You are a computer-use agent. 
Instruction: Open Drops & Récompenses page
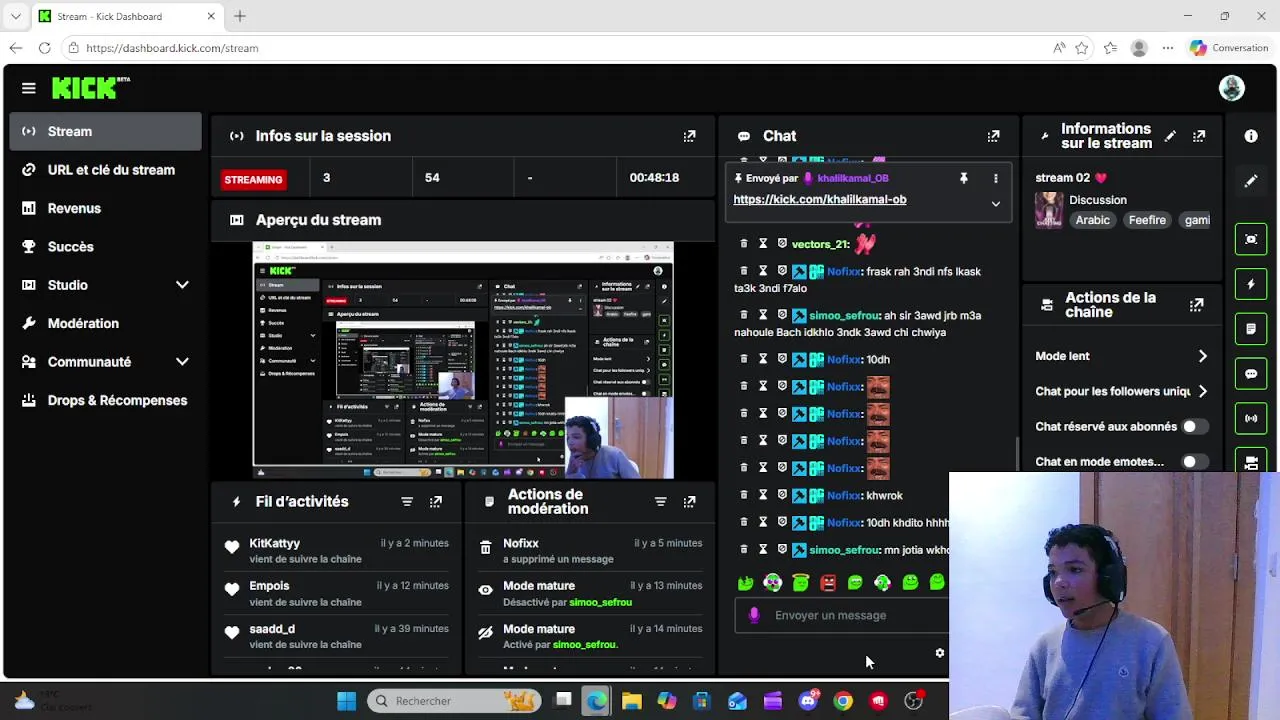105,400
